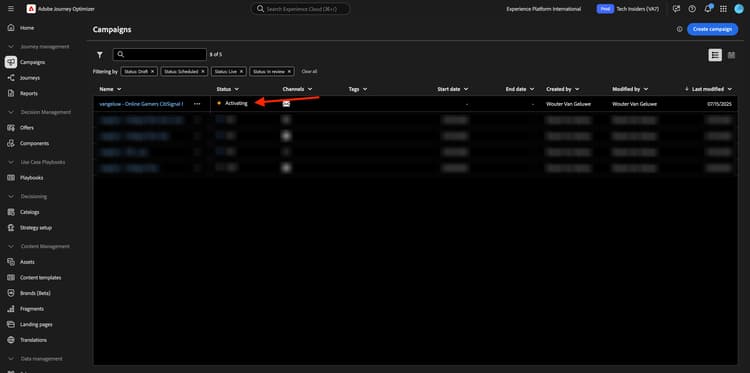The width and height of the screenshot is (750, 373).
Task: Remove the Status: Scheduled filter chip
Action: (x=203, y=71)
